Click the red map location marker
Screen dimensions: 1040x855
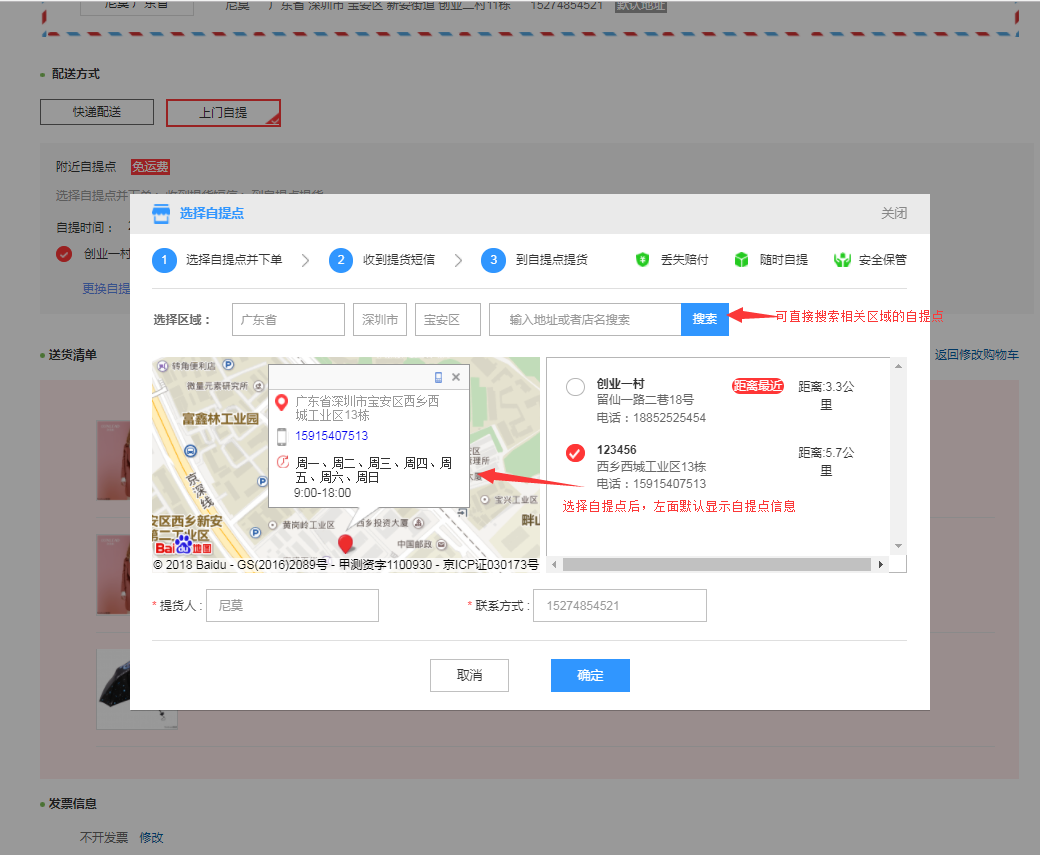pos(346,543)
